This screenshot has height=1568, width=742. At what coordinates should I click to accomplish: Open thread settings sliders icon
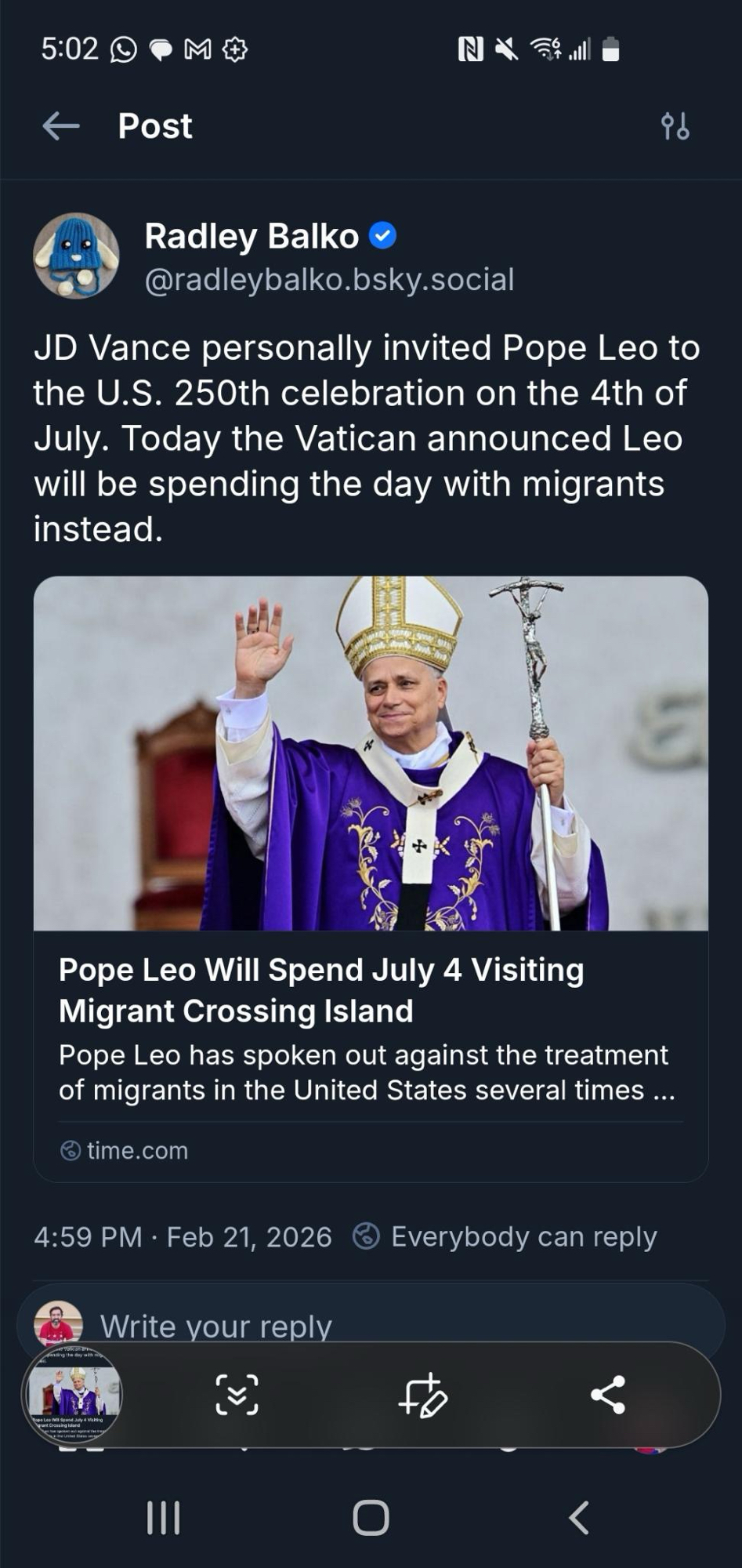pyautogui.click(x=675, y=125)
